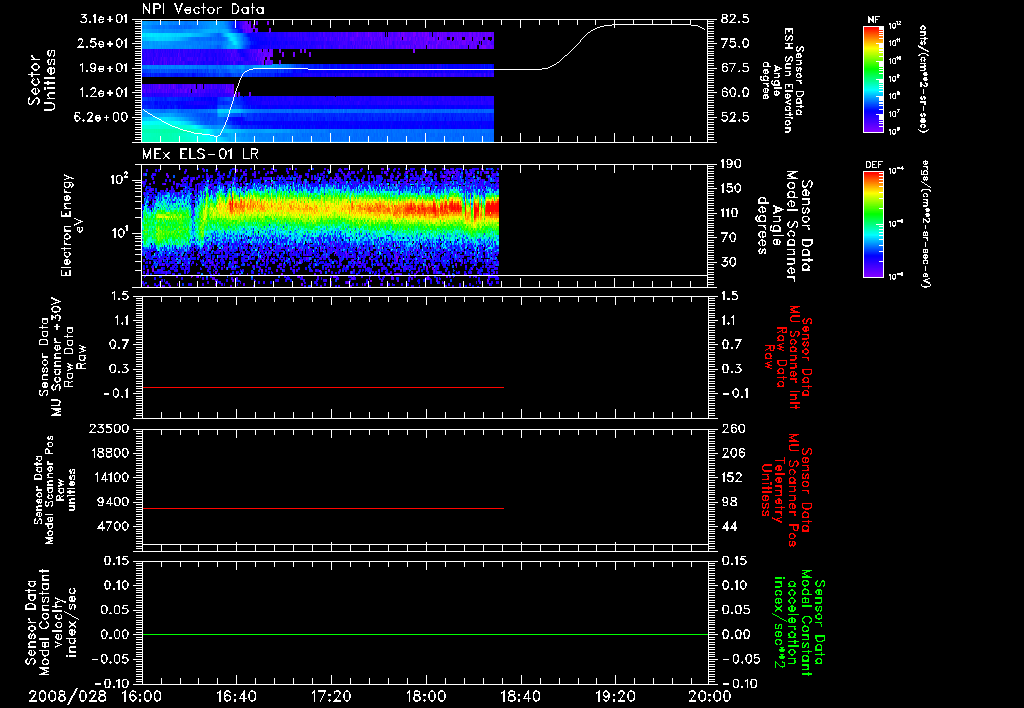Click the '44' telemetry tick label
The image size is (1024, 708).
point(728,526)
